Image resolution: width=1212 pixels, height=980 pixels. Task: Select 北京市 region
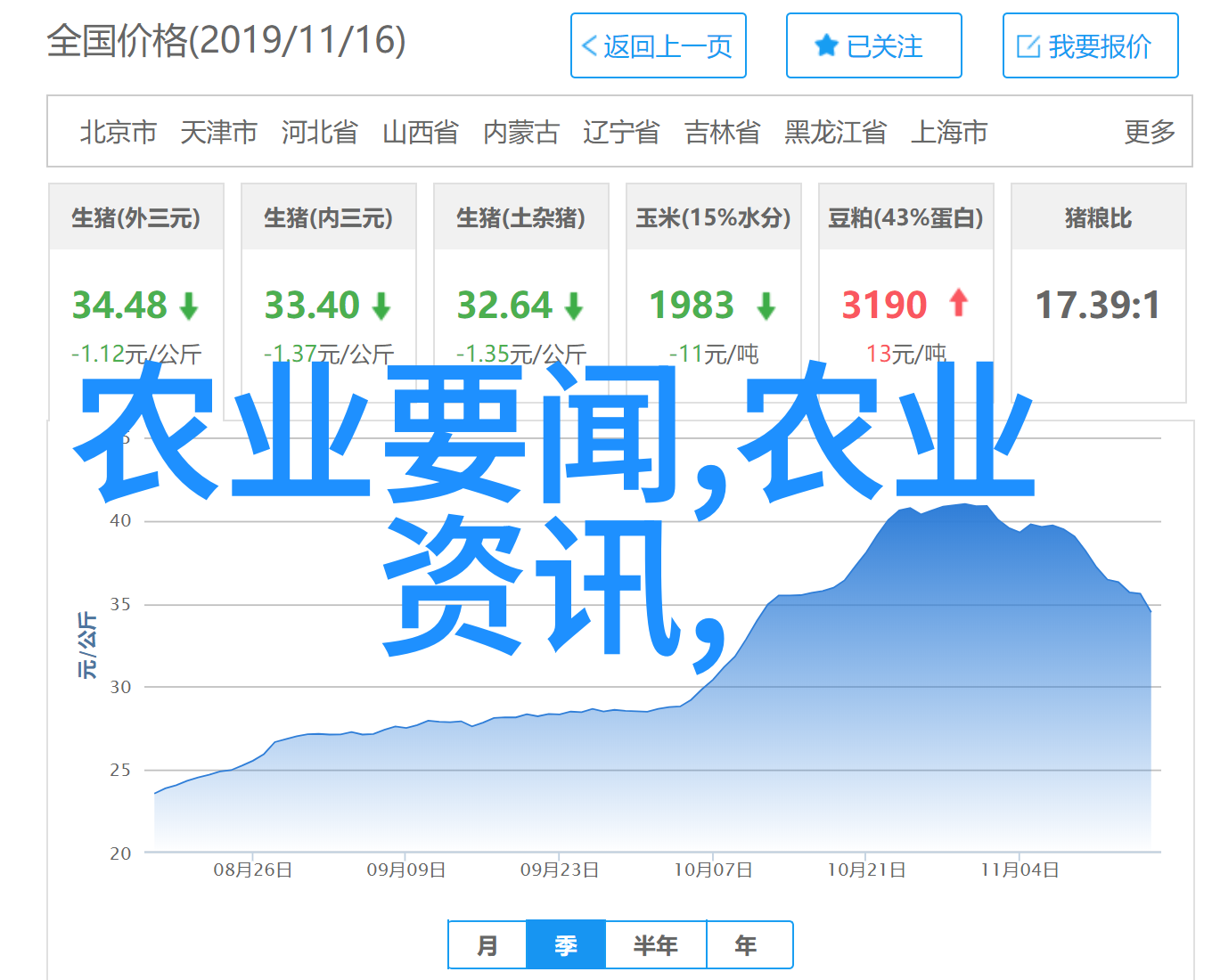tap(119, 132)
